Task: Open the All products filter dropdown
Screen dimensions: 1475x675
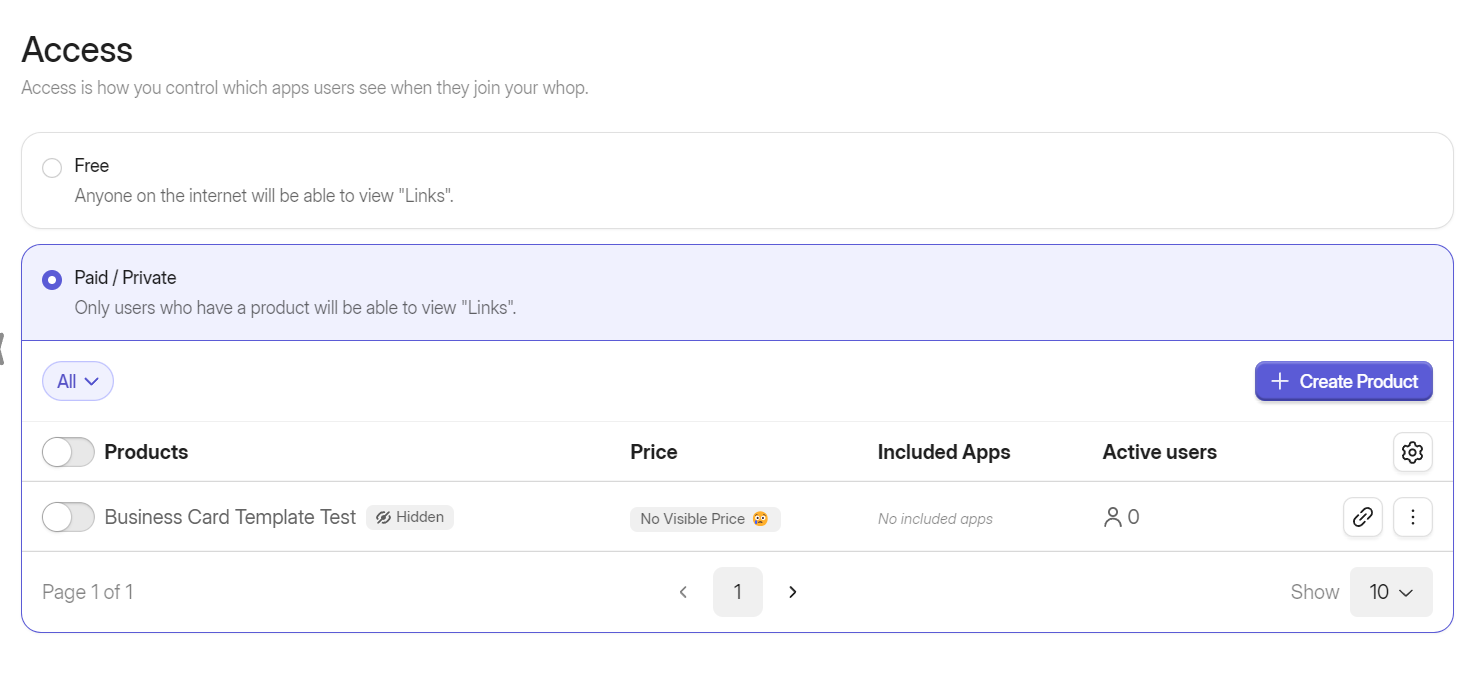Action: click(77, 381)
